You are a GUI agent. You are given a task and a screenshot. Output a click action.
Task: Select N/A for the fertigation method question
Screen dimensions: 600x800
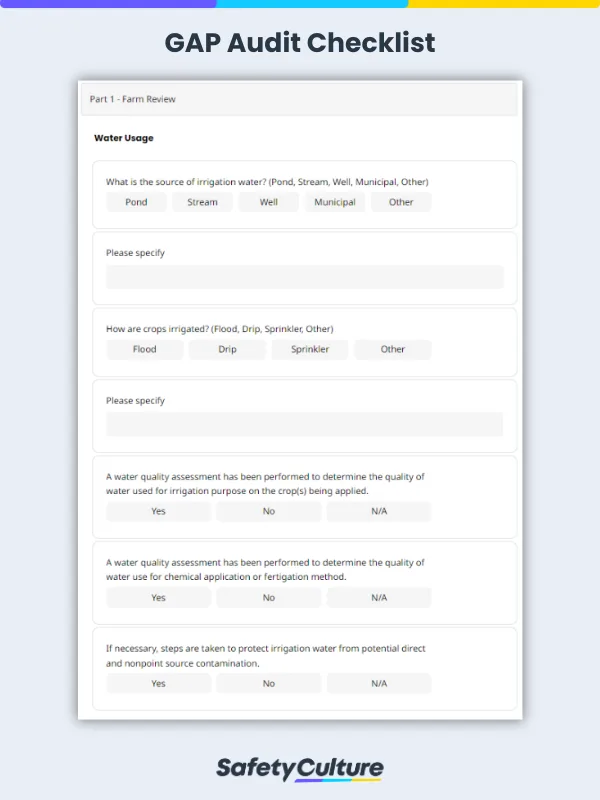point(379,598)
